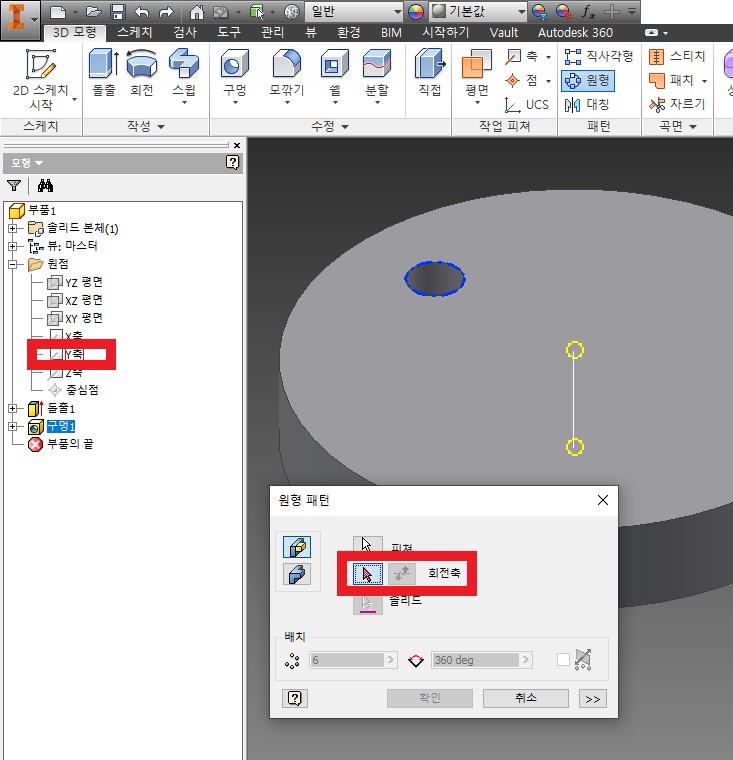Viewport: 733px width, 760px height.
Task: Open the appearance color wheel swatch
Action: (415, 12)
